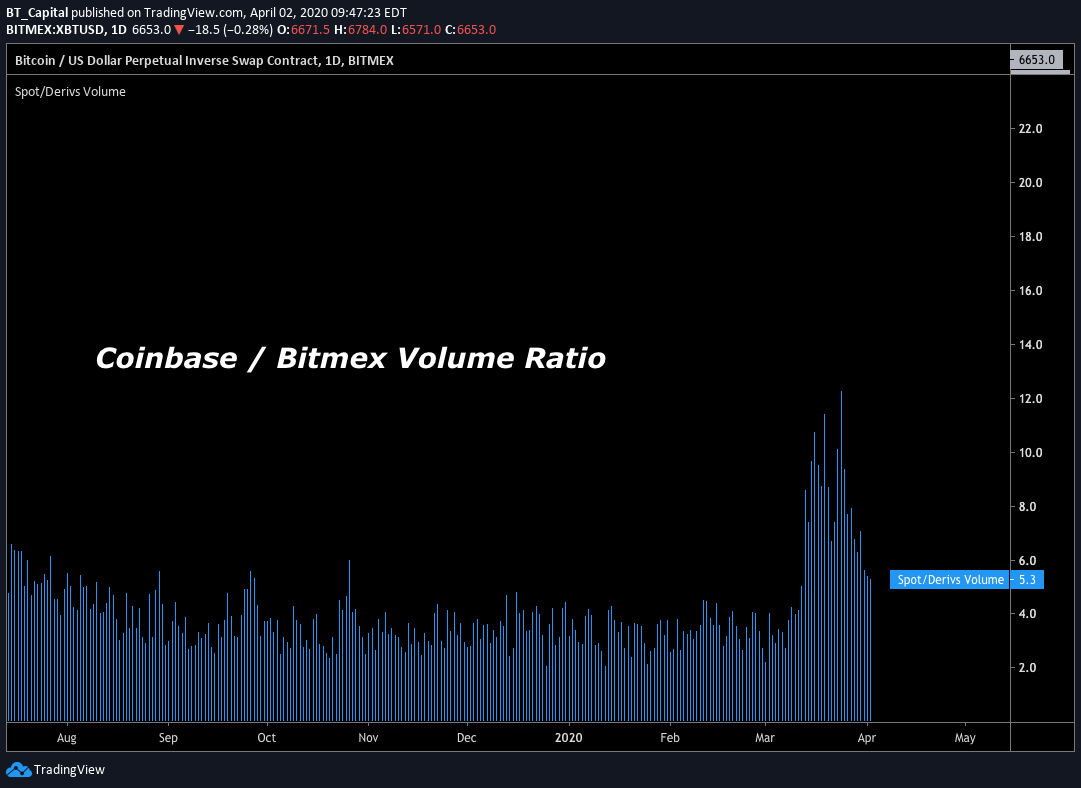Image resolution: width=1081 pixels, height=788 pixels.
Task: Click the low price value L:6571.0
Action: point(416,30)
